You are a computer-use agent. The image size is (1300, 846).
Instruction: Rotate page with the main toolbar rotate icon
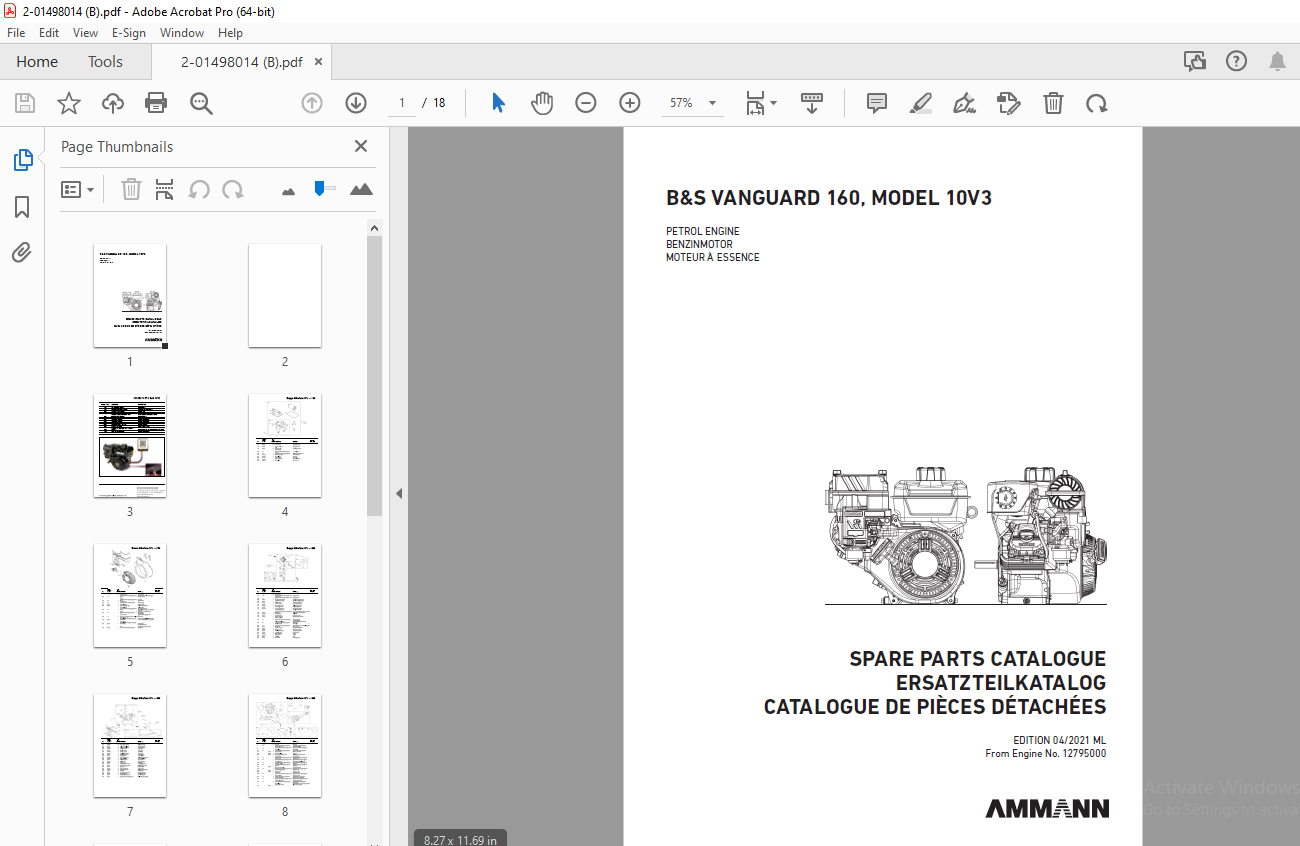[x=1097, y=103]
